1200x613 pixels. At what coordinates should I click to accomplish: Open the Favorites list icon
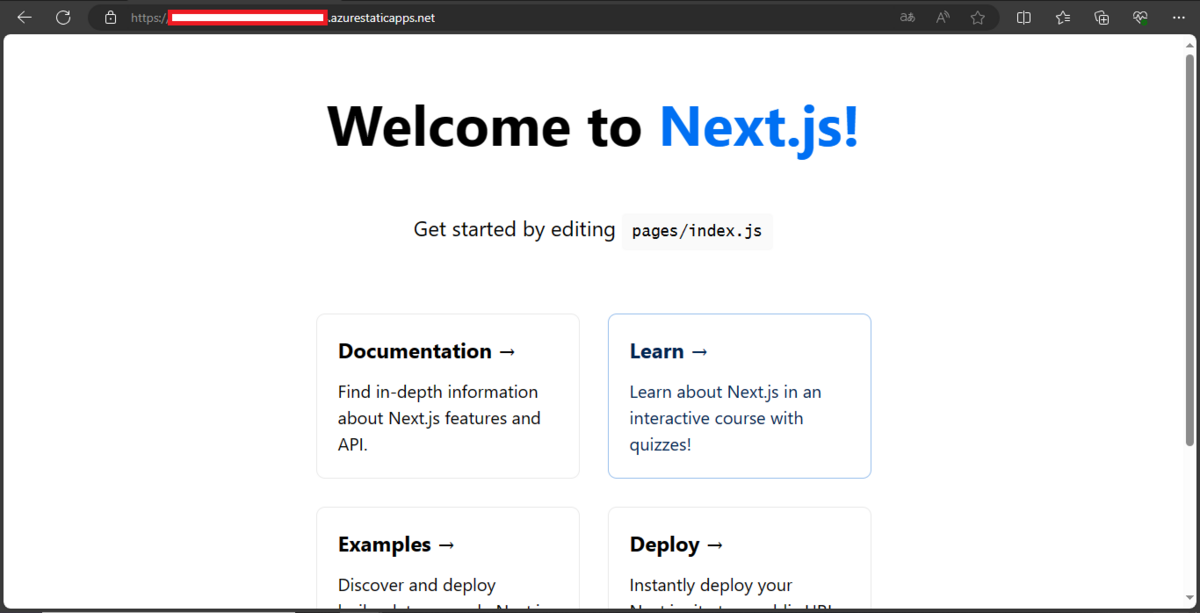point(1063,17)
